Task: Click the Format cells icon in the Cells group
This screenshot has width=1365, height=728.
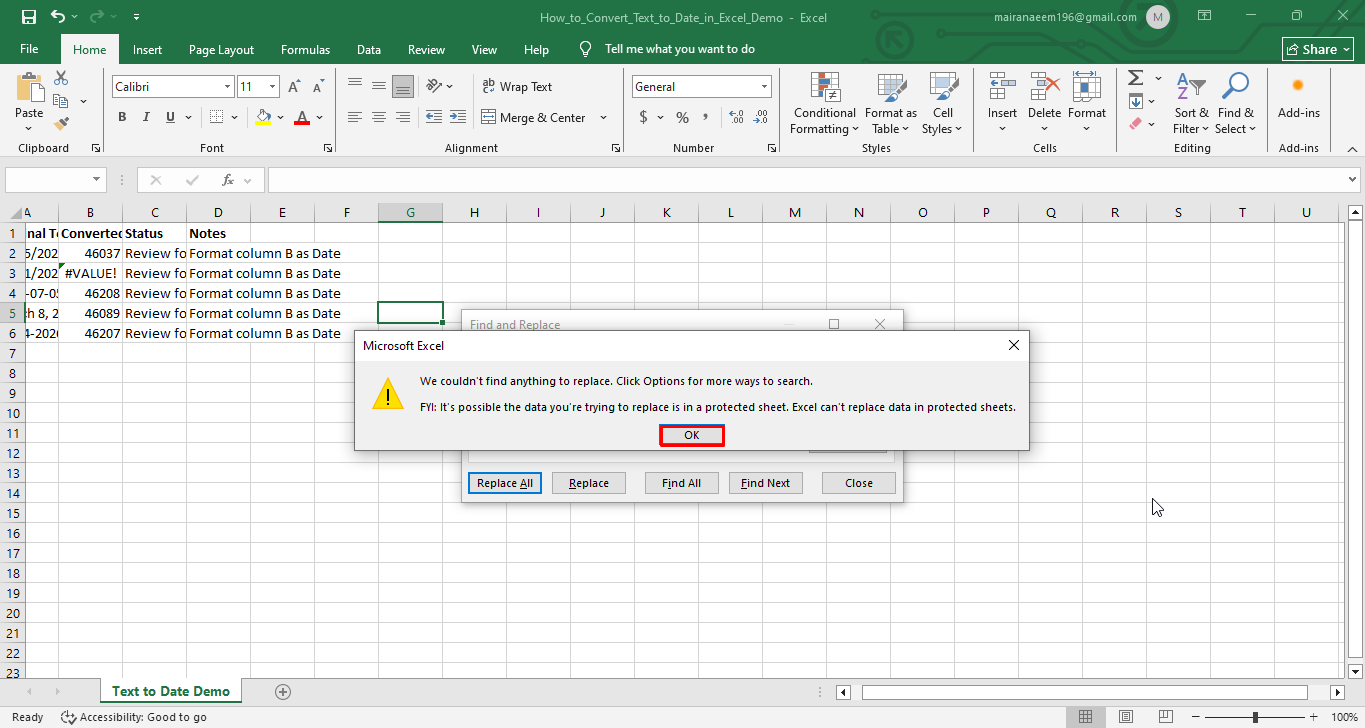Action: click(1087, 87)
